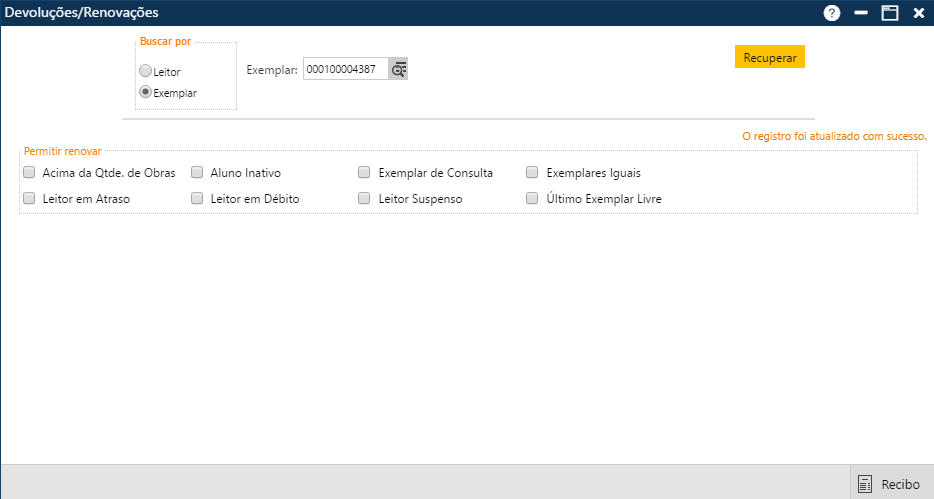Image resolution: width=934 pixels, height=499 pixels.
Task: Click the Exemplar search lookup icon
Action: [399, 69]
